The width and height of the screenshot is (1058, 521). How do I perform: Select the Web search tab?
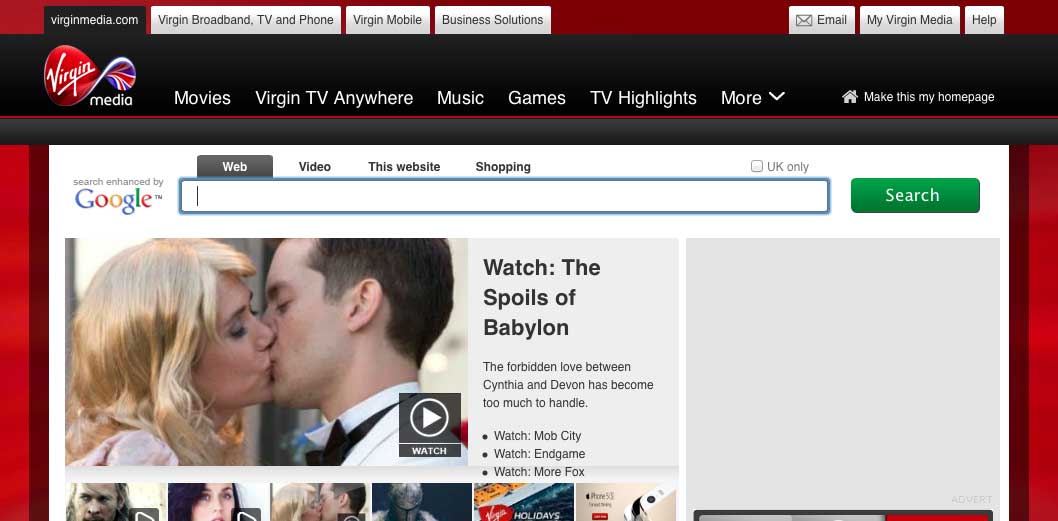pyautogui.click(x=235, y=167)
